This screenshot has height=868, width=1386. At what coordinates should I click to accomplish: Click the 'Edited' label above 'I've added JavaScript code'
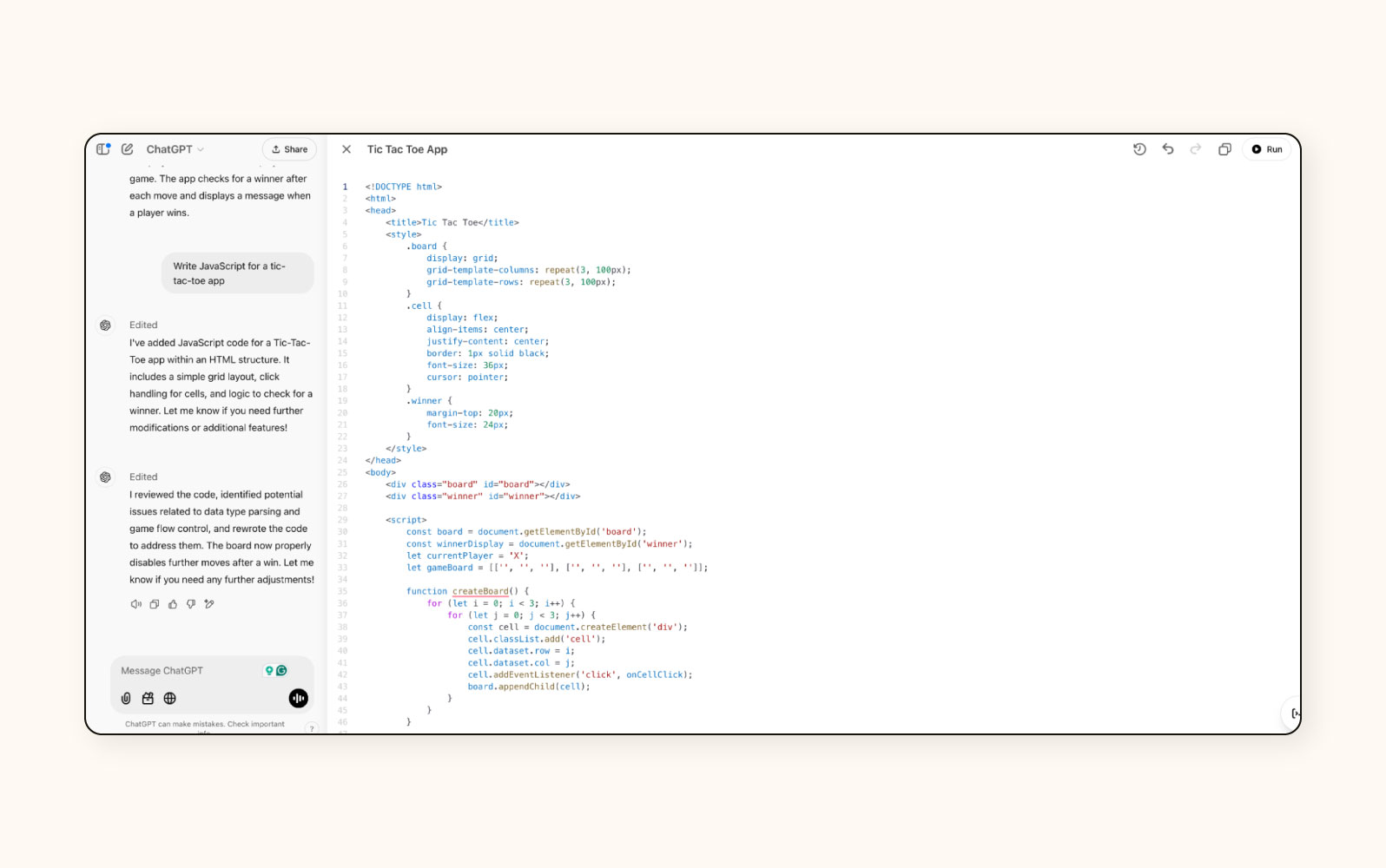pyautogui.click(x=143, y=325)
